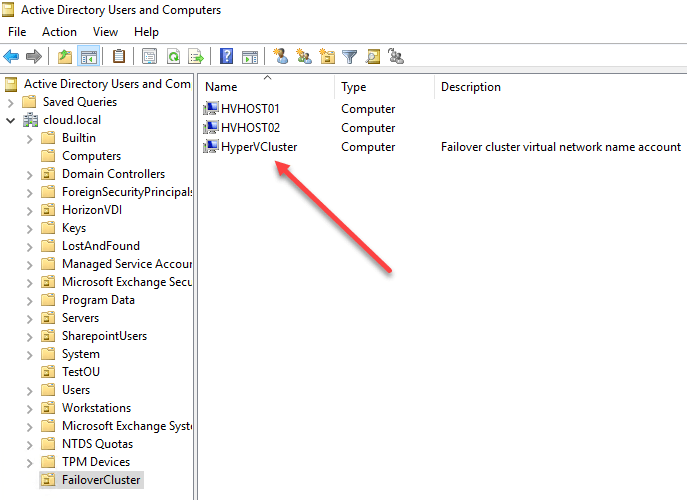The width and height of the screenshot is (687, 500).
Task: Click the Back arrow toolbar icon
Action: coord(12,57)
